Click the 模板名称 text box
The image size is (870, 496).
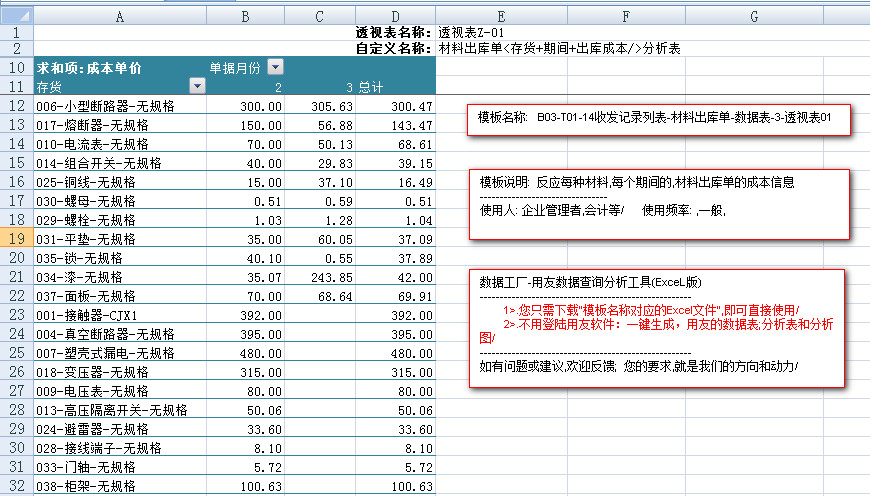658,118
